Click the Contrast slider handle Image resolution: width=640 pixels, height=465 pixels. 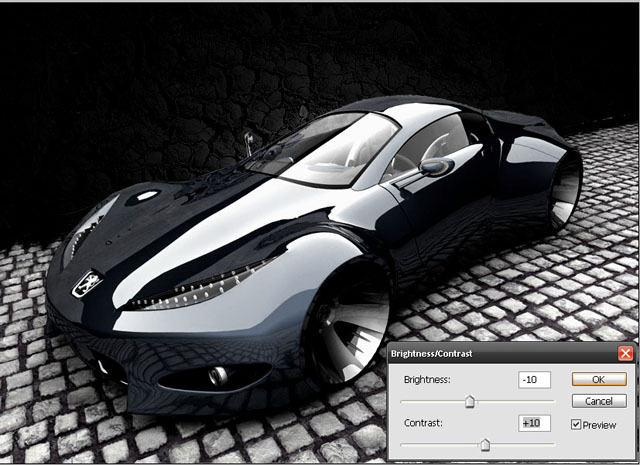tap(485, 445)
